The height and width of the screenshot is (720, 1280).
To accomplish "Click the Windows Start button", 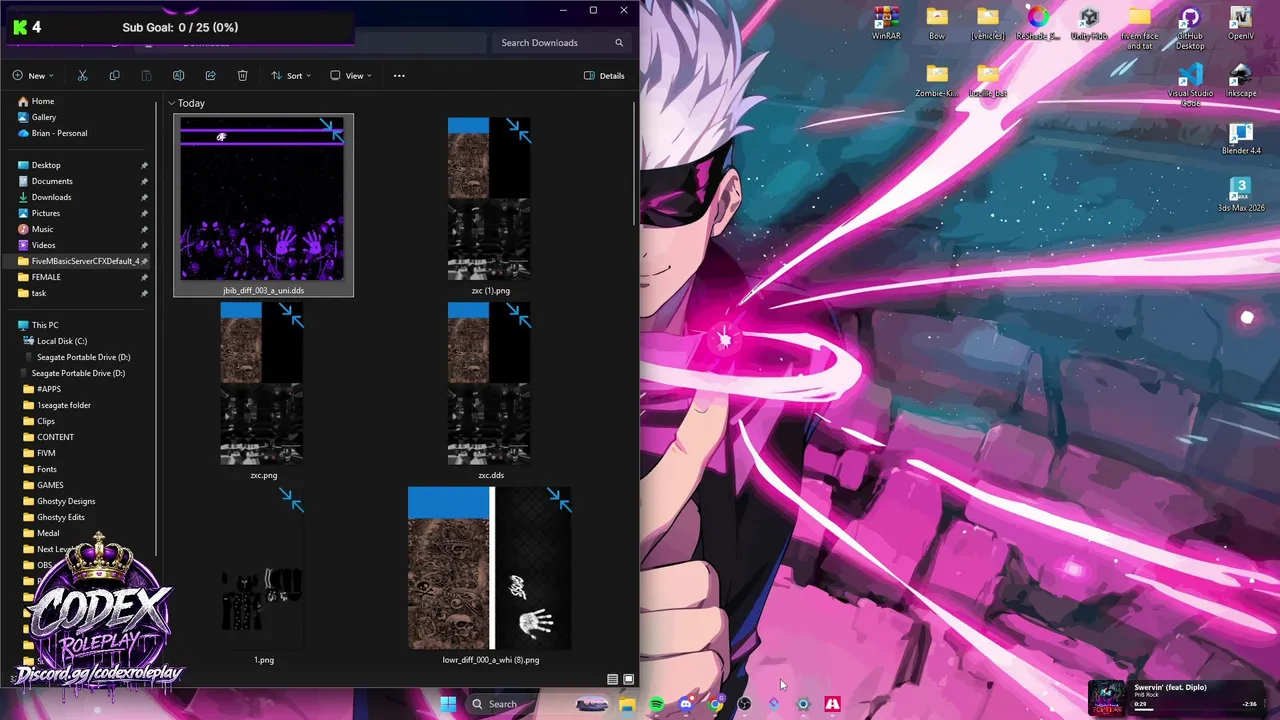I will click(448, 703).
